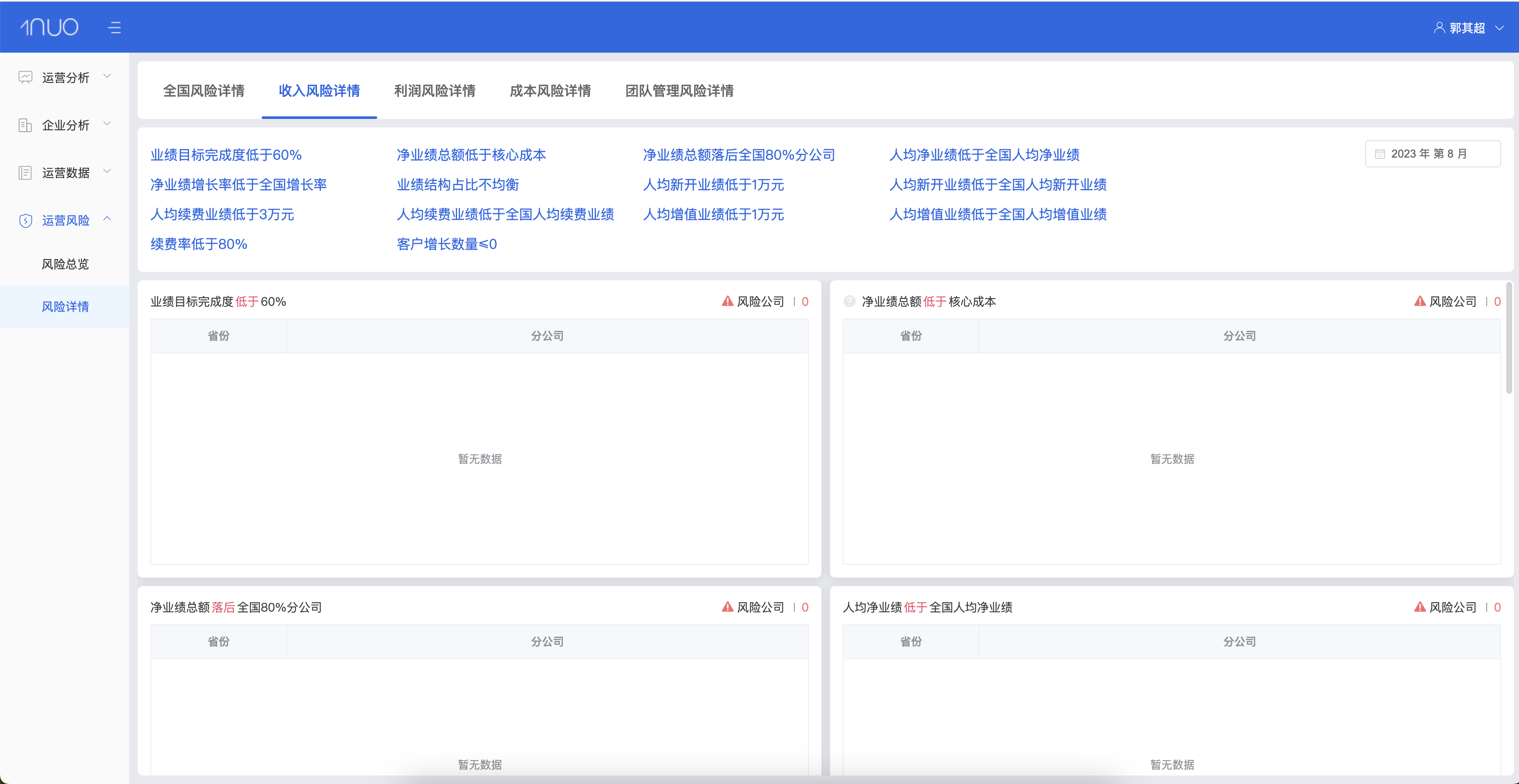Jump to the 净业绩总额落后全国80%分公司 link
1519x784 pixels.
click(x=739, y=155)
